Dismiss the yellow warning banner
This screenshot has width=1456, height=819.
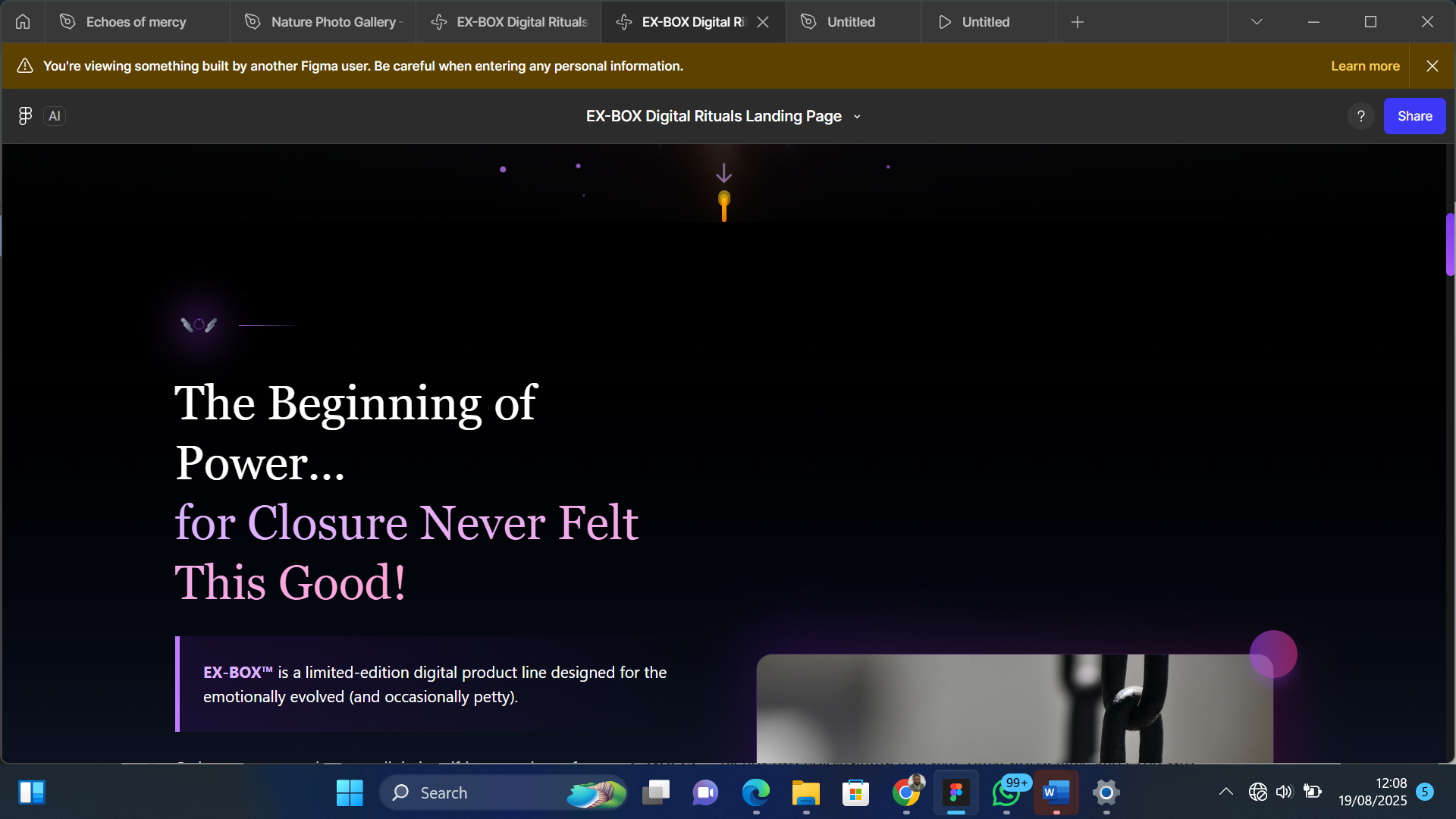pos(1432,66)
